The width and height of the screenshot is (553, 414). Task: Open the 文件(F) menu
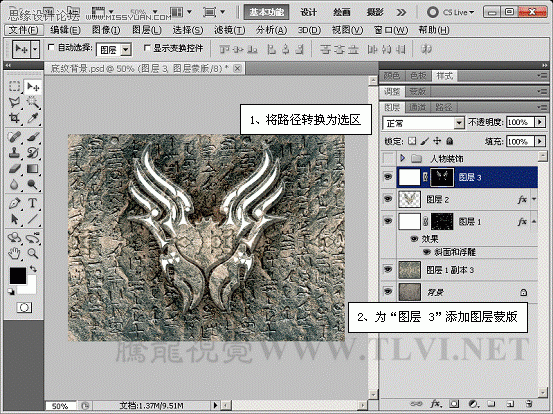tap(24, 30)
